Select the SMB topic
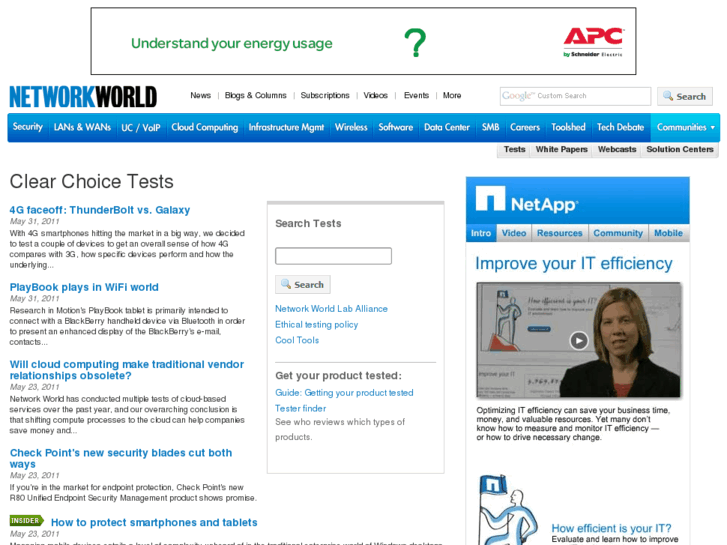 pos(490,127)
